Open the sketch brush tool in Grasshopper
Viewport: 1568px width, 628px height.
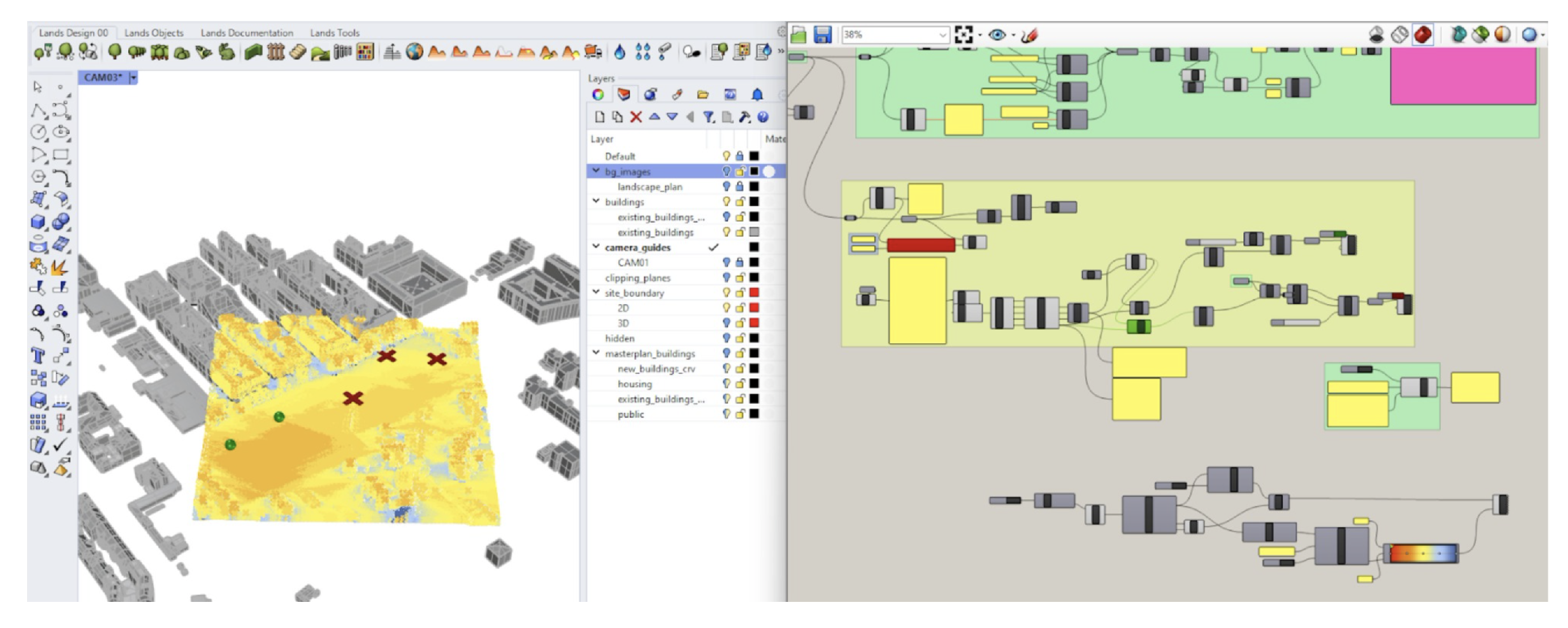click(x=1029, y=35)
